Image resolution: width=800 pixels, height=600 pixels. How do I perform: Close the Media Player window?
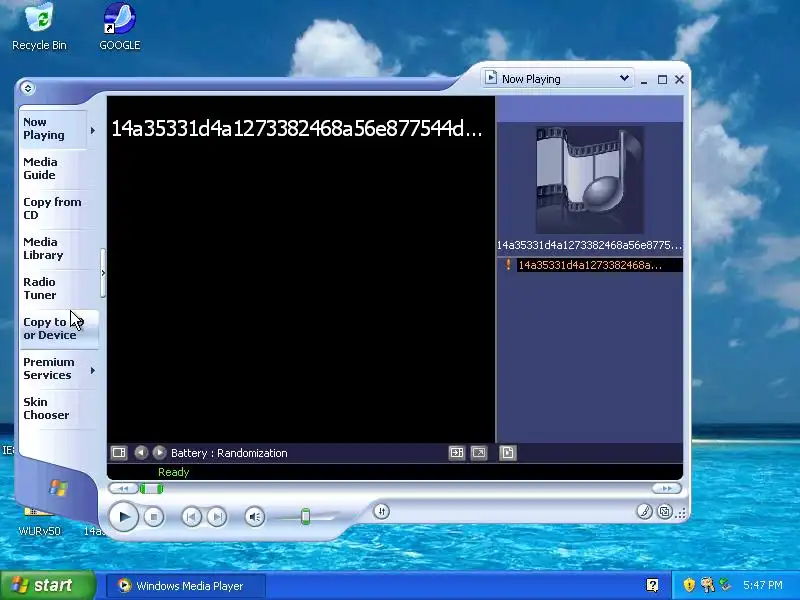[x=680, y=80]
